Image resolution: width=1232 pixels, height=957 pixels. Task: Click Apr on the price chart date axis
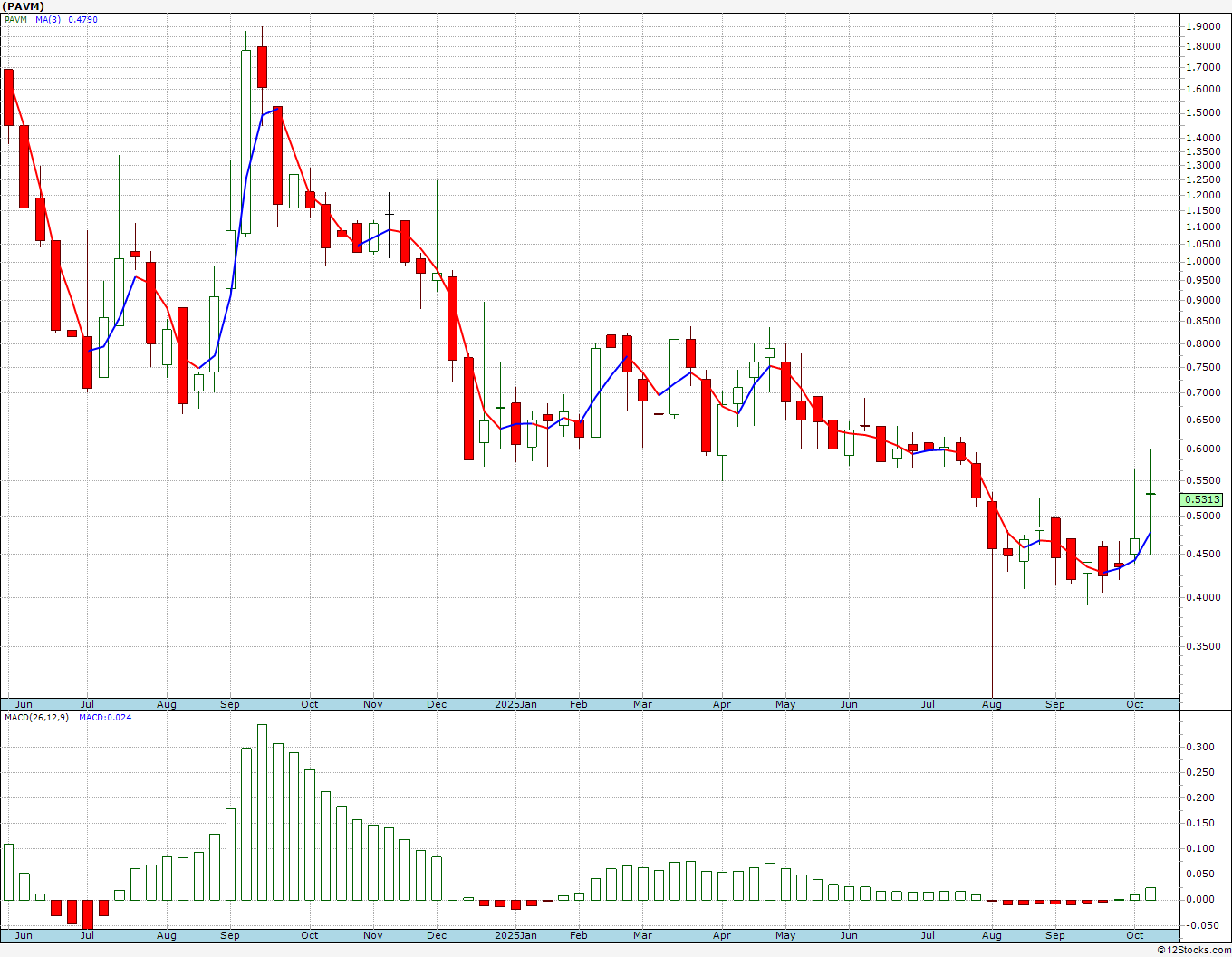(x=722, y=704)
